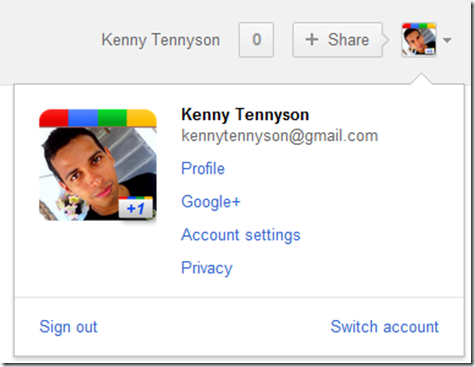The image size is (475, 367).
Task: Open the Profile link
Action: 203,168
